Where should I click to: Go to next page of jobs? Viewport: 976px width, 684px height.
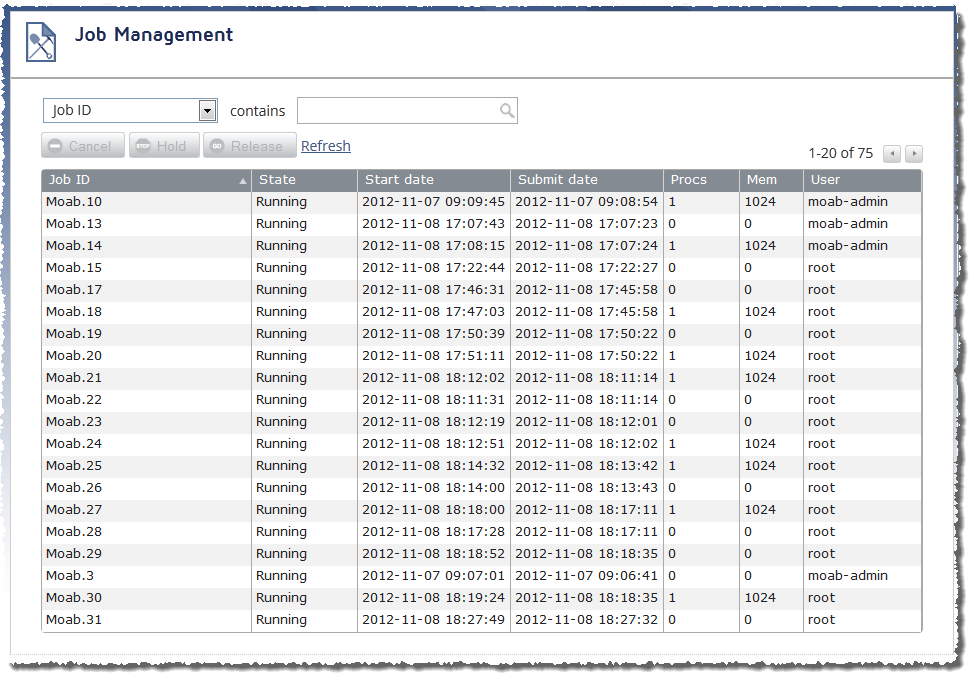(x=914, y=153)
